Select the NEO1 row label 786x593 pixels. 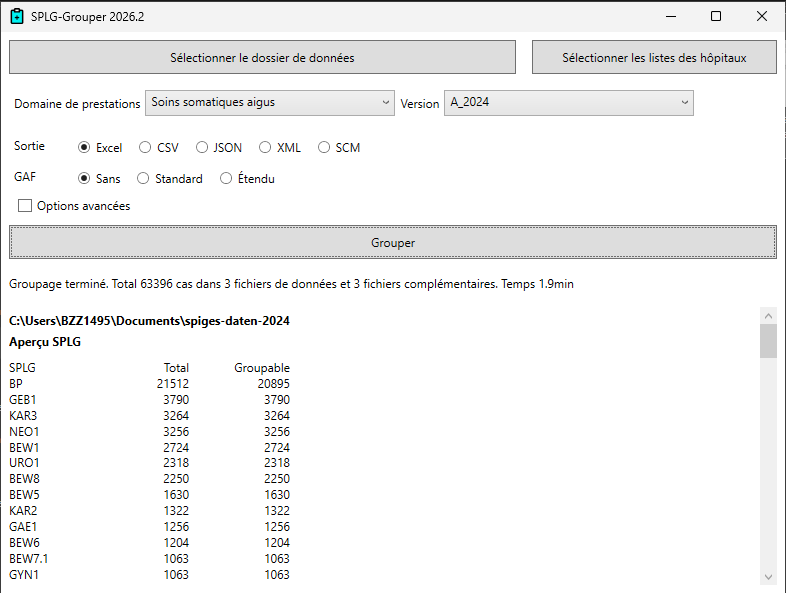click(24, 432)
